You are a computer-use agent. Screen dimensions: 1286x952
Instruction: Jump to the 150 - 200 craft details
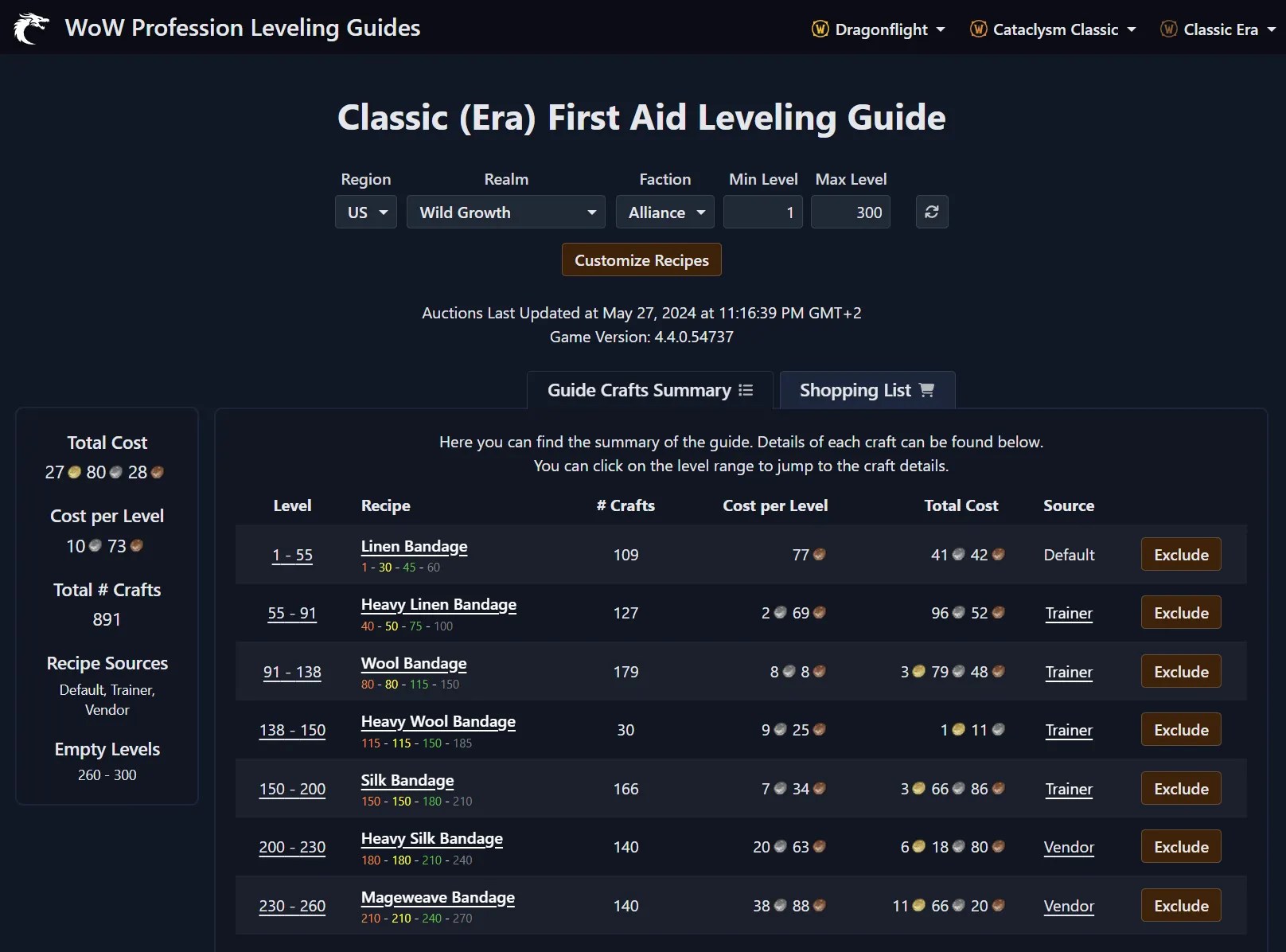coord(291,789)
